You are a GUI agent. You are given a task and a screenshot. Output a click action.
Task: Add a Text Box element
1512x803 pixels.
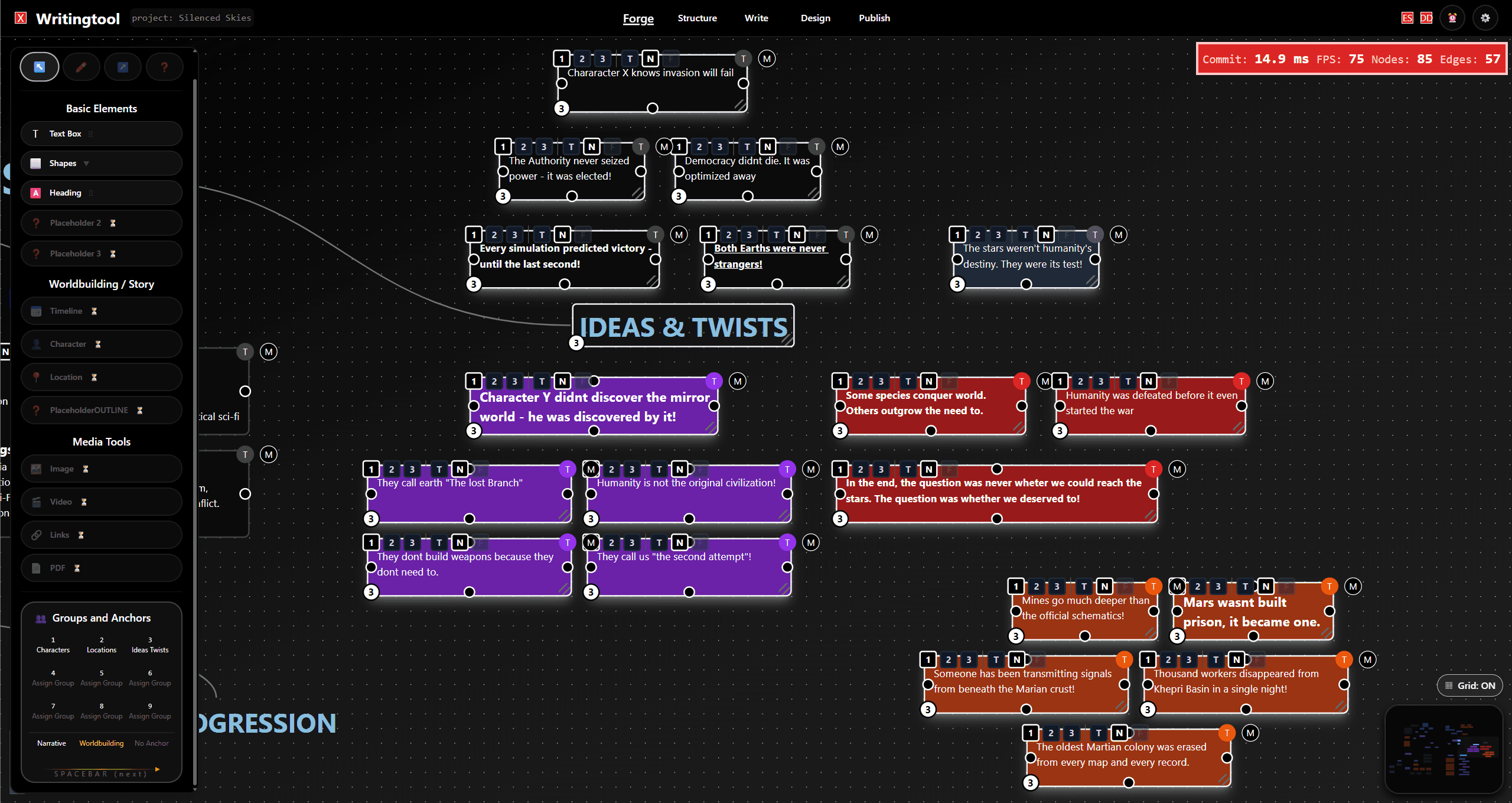click(102, 134)
